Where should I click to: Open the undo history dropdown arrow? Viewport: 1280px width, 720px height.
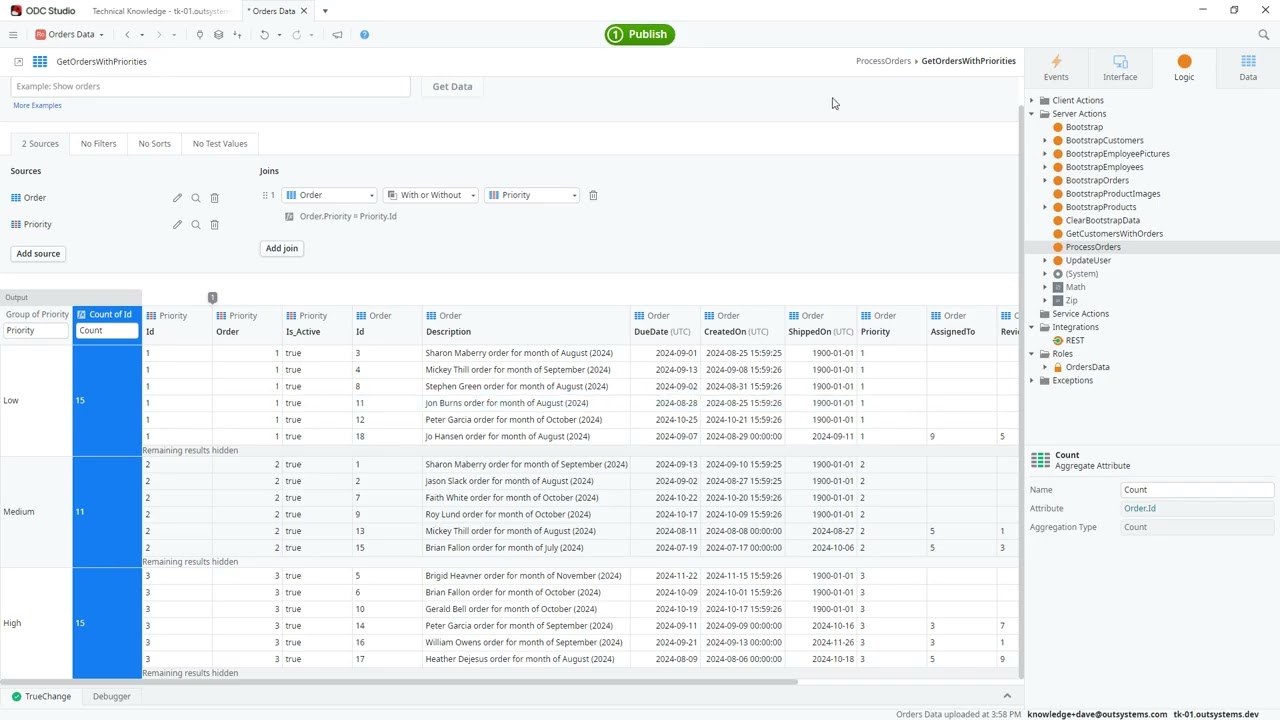tap(279, 35)
